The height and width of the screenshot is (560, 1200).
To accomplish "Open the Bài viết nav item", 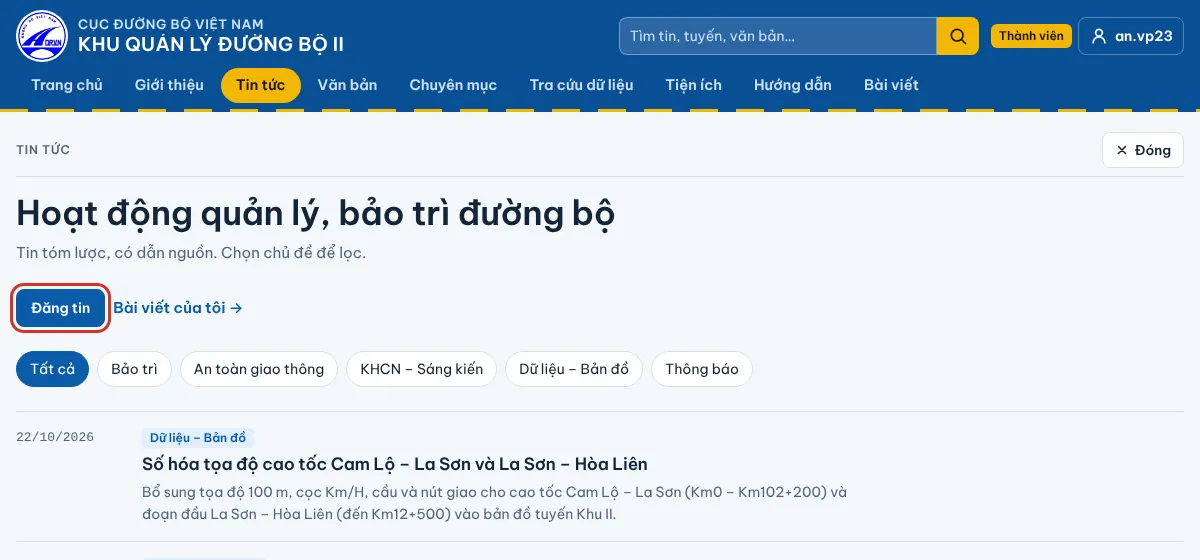I will pyautogui.click(x=891, y=85).
